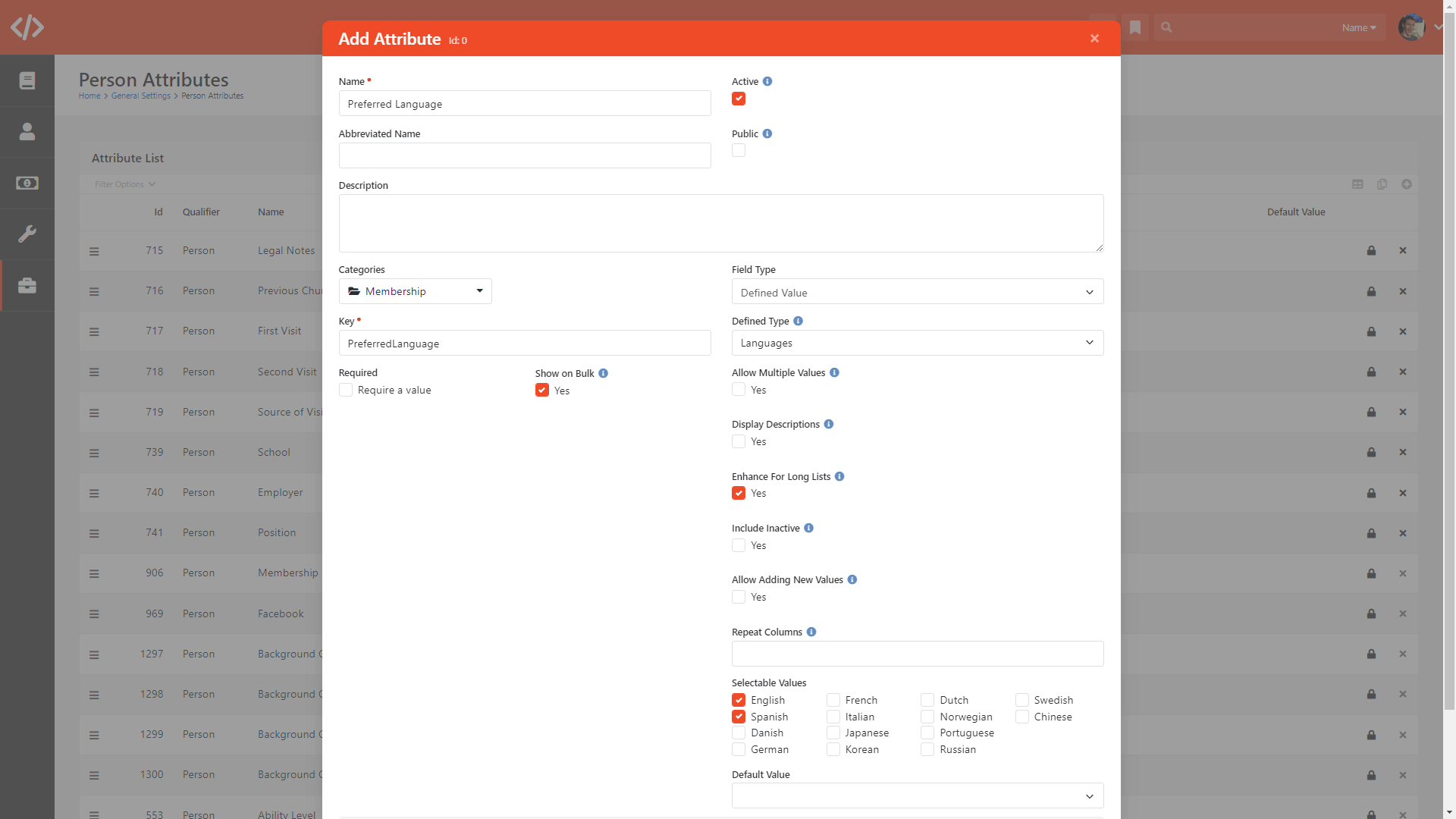This screenshot has height=819, width=1456.
Task: Check the Public checkbox
Action: pos(739,150)
